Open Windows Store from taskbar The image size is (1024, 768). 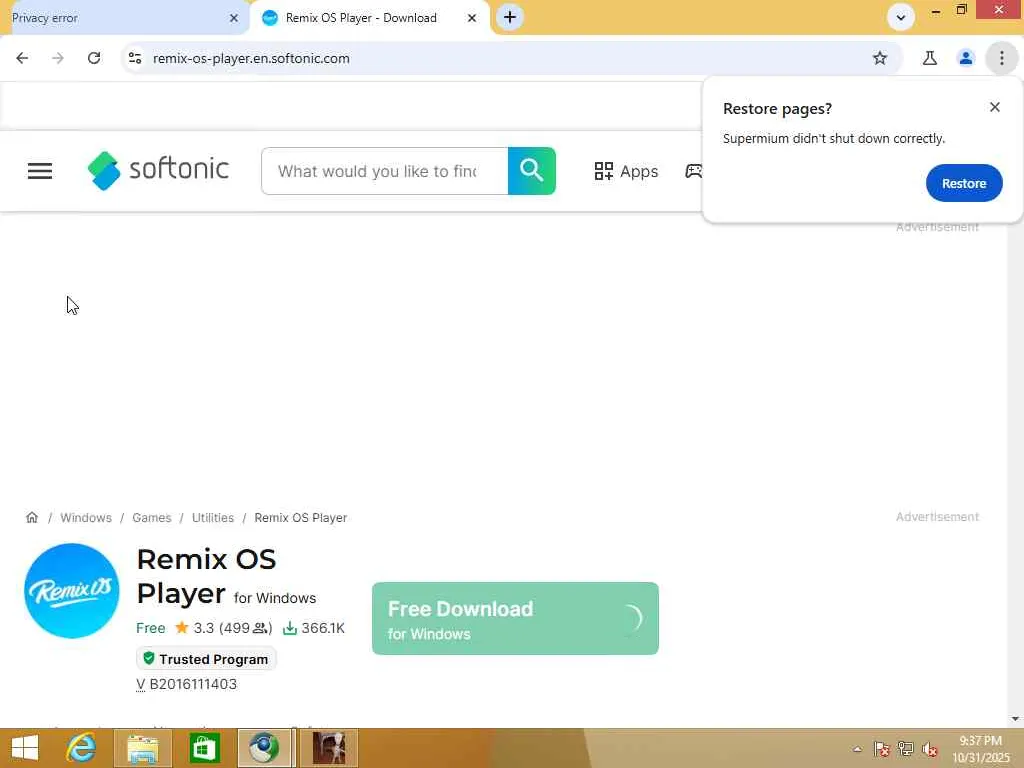(x=204, y=748)
